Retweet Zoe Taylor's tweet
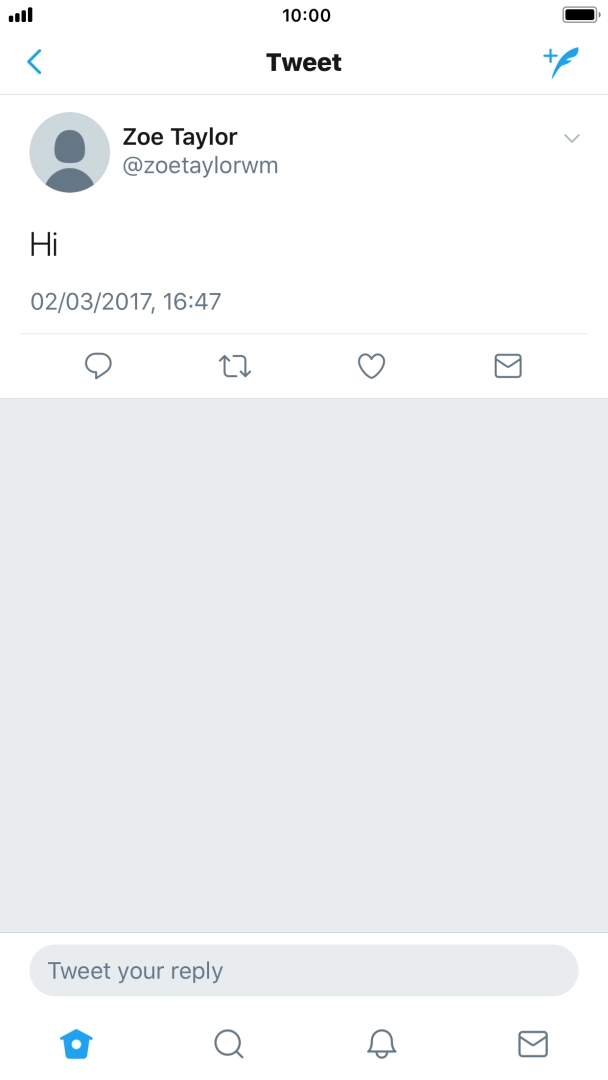 (x=235, y=366)
